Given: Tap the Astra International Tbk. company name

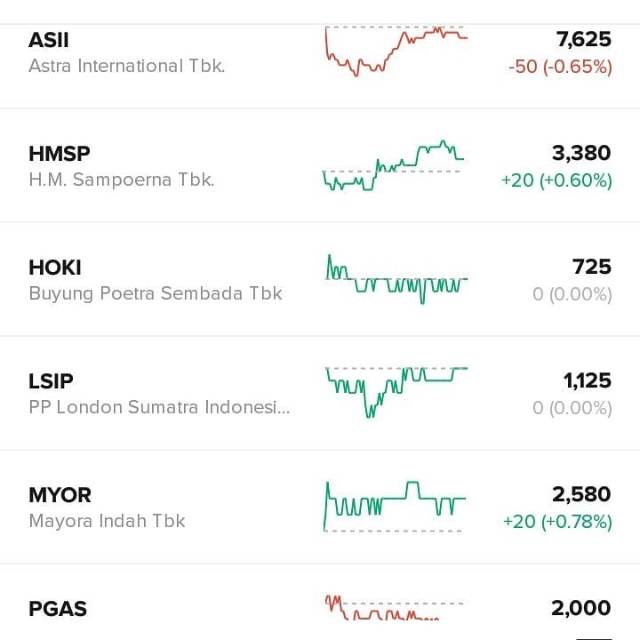Looking at the screenshot, I should click(127, 66).
